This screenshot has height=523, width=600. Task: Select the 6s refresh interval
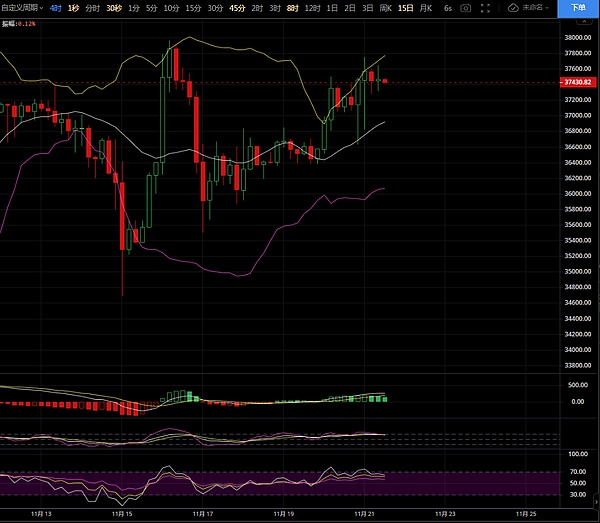447,7
